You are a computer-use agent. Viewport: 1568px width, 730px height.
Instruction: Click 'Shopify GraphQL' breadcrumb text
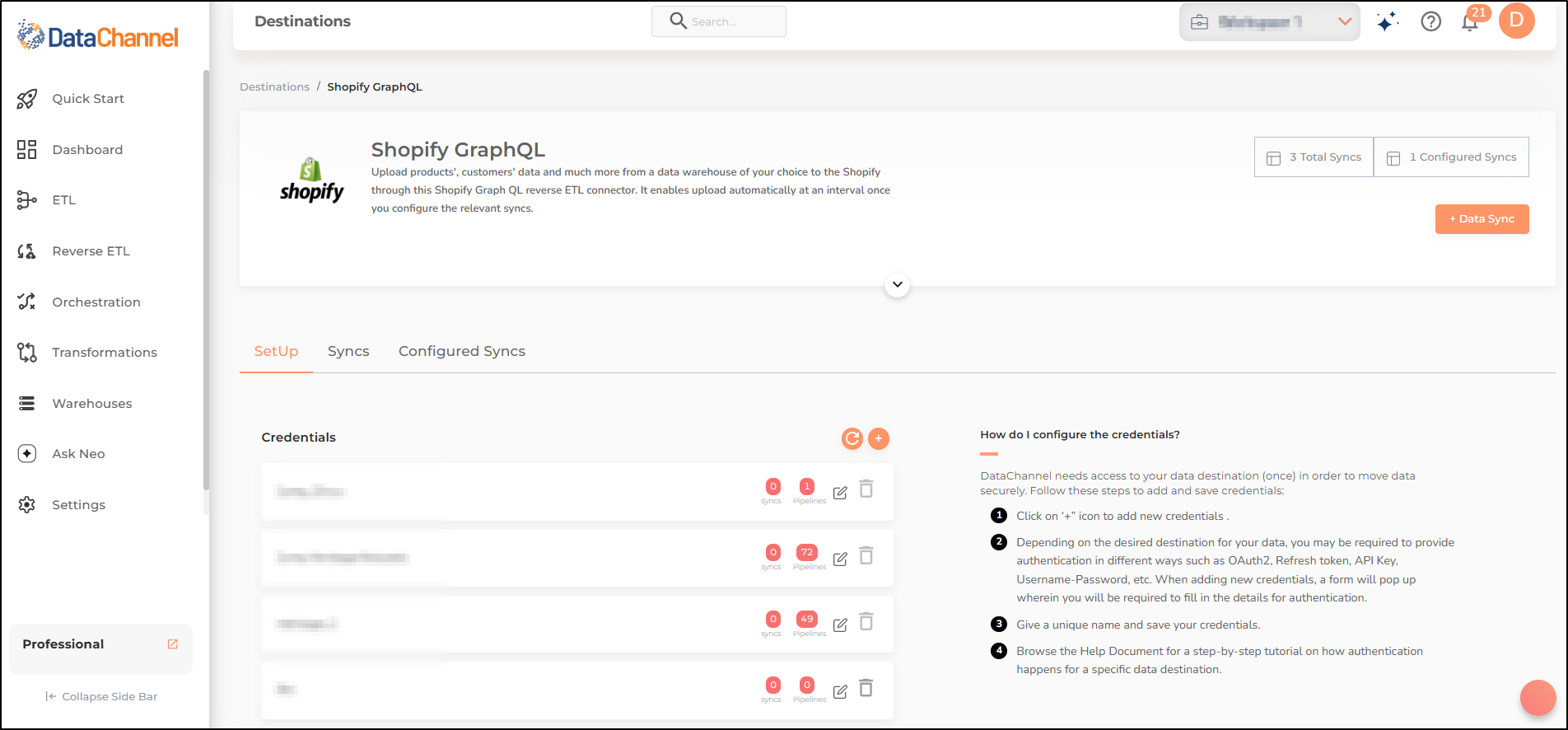click(375, 87)
